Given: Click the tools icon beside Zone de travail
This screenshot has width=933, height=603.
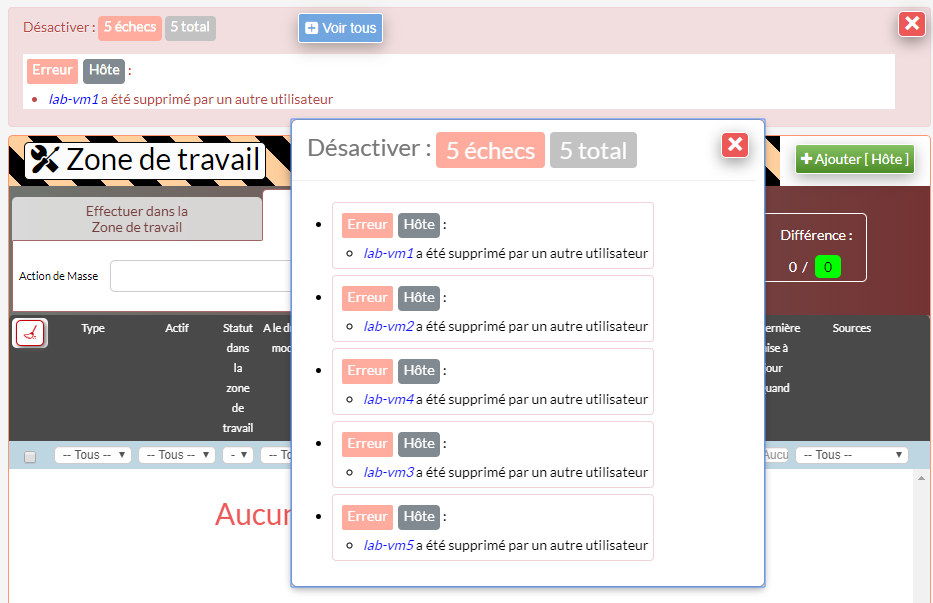Looking at the screenshot, I should 45,160.
